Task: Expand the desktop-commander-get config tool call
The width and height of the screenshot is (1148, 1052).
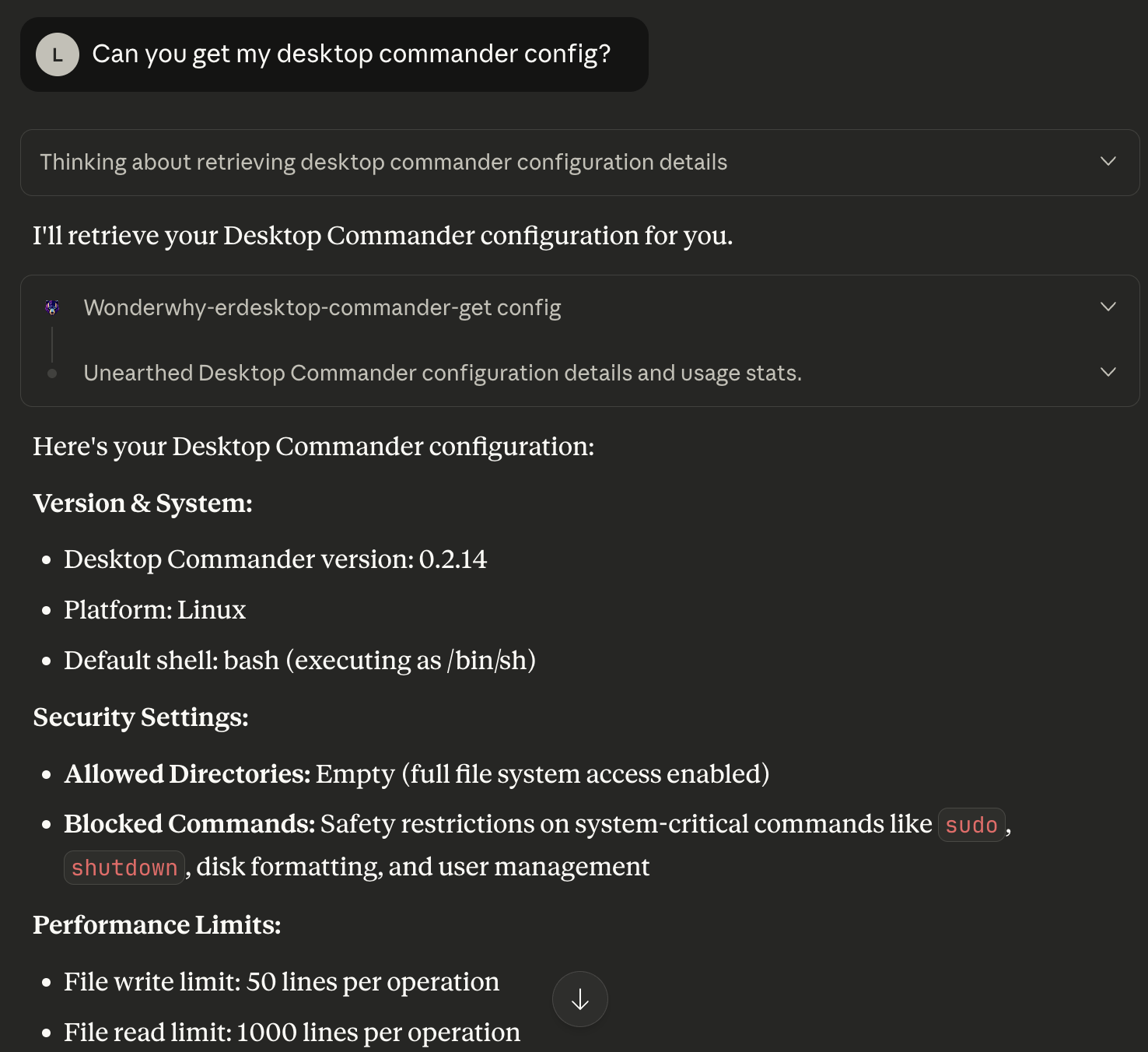Action: tap(1108, 307)
